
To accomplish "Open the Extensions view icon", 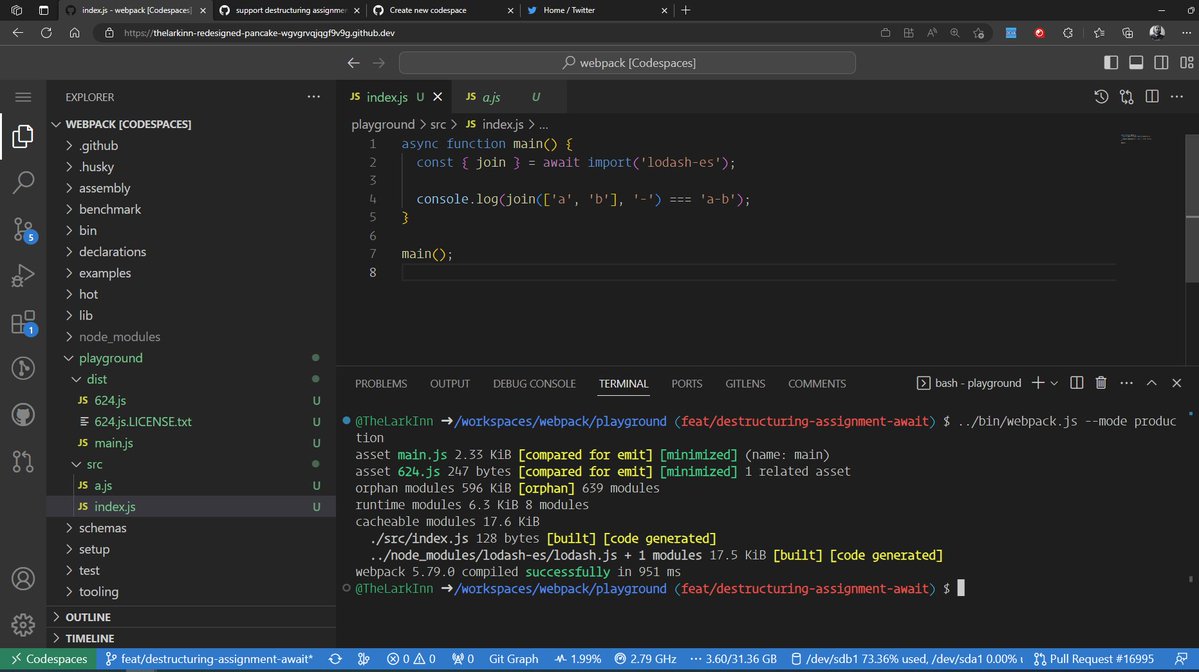I will tap(23, 323).
